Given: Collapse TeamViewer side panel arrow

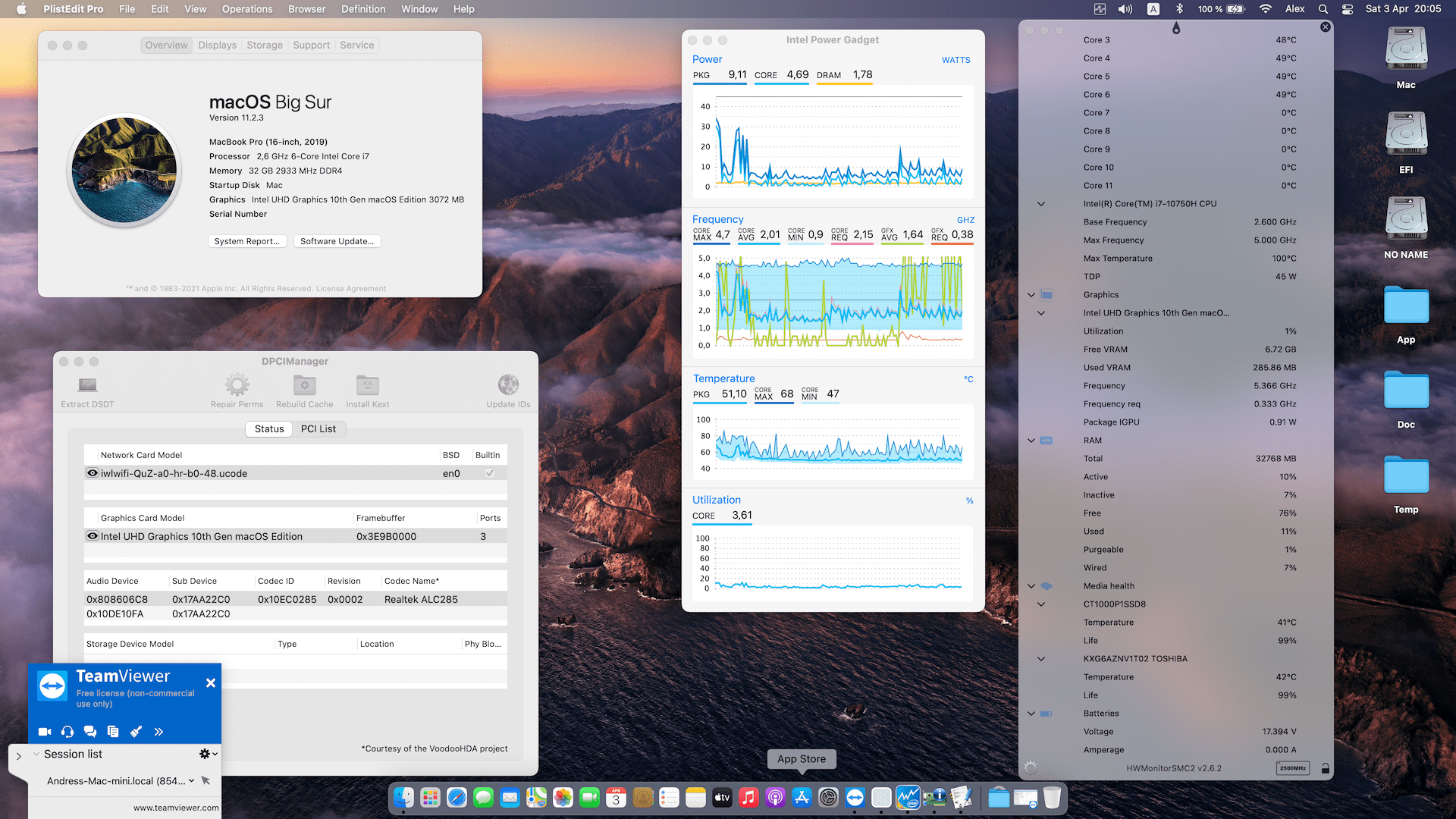Looking at the screenshot, I should pyautogui.click(x=18, y=756).
